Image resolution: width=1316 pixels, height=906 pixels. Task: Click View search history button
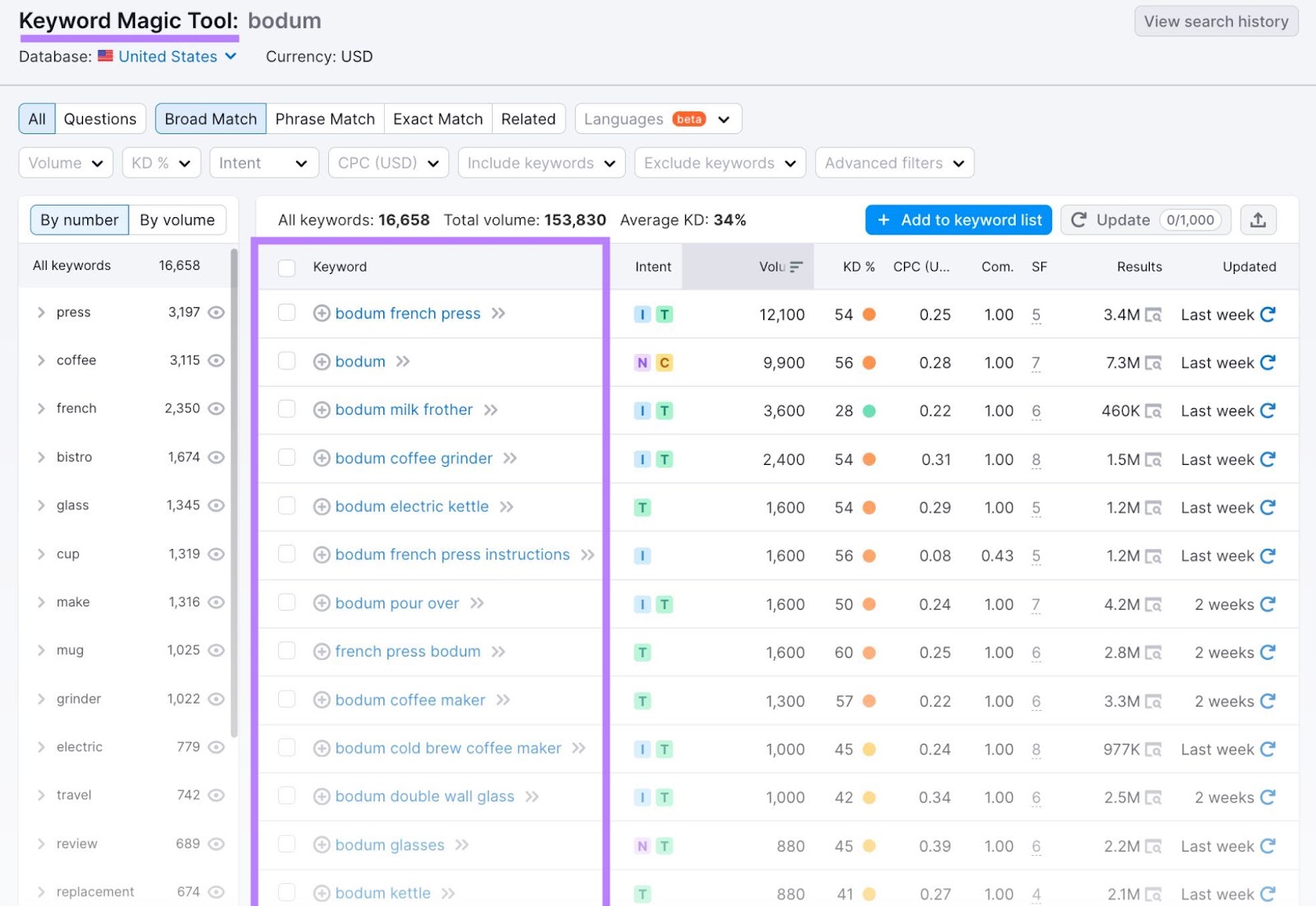1216,21
